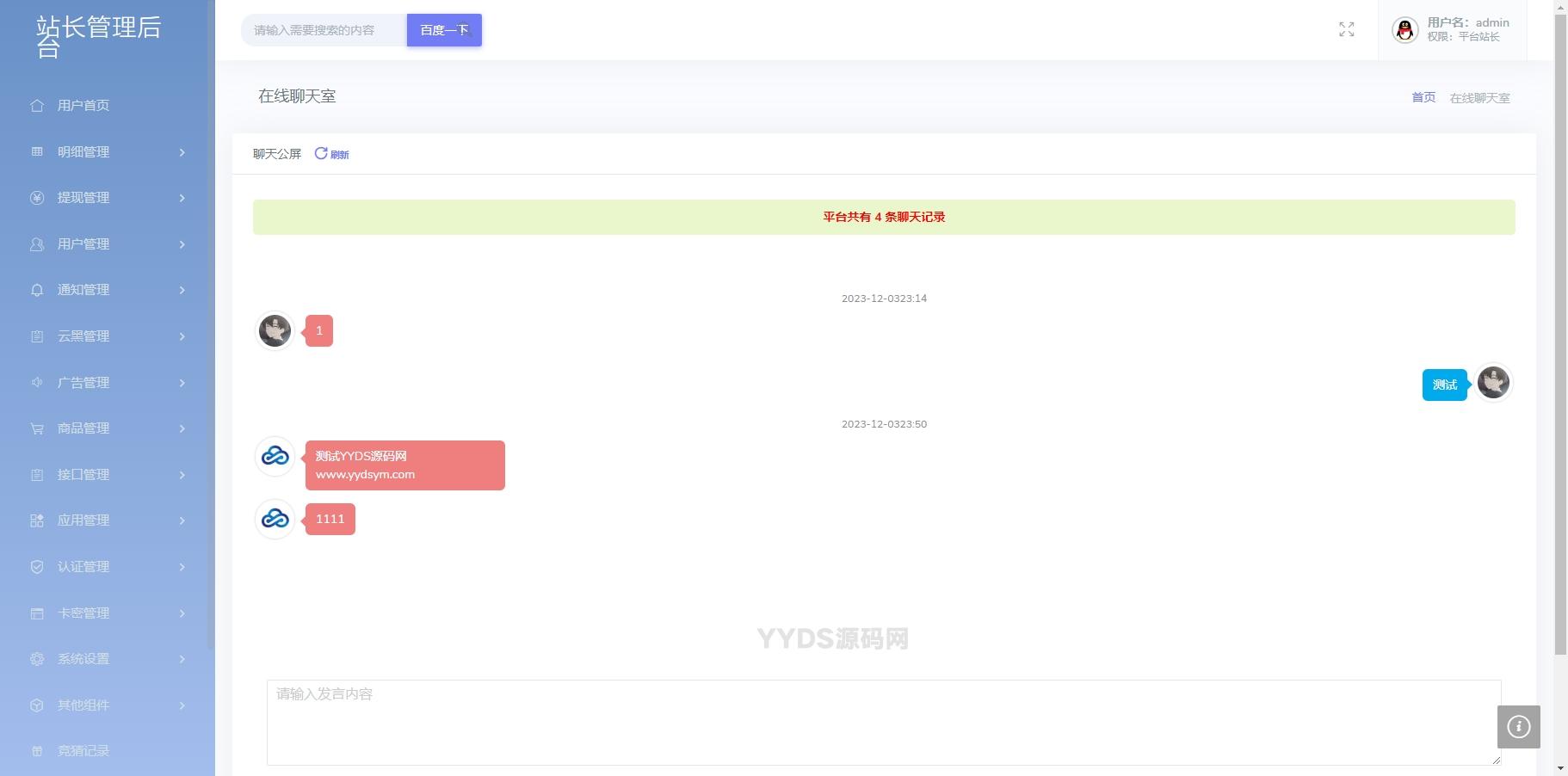The height and width of the screenshot is (776, 1568).
Task: Click the page vertical scrollbar
Action: (1560, 344)
